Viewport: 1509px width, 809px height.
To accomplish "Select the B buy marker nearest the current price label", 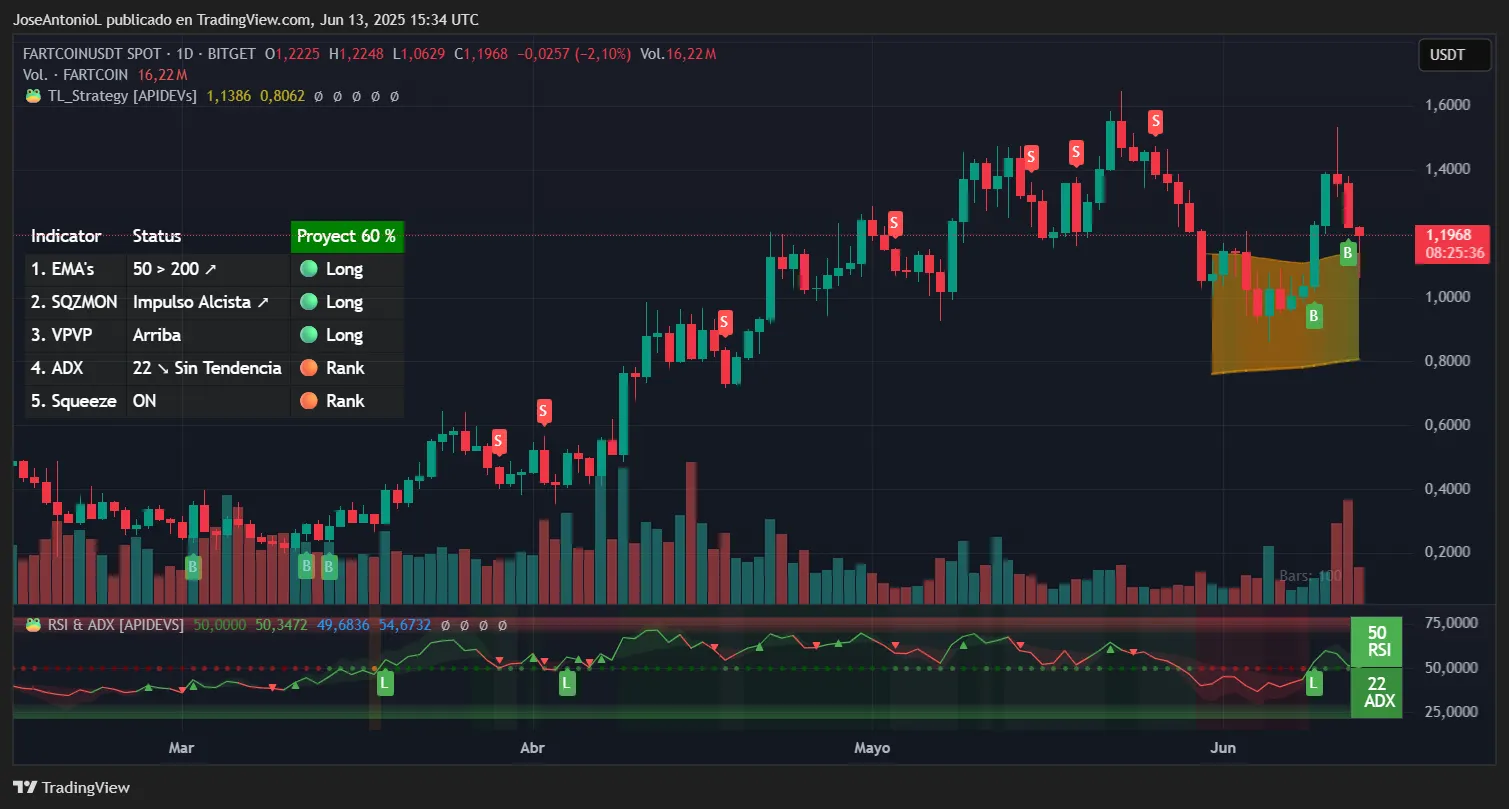I will (x=1348, y=253).
